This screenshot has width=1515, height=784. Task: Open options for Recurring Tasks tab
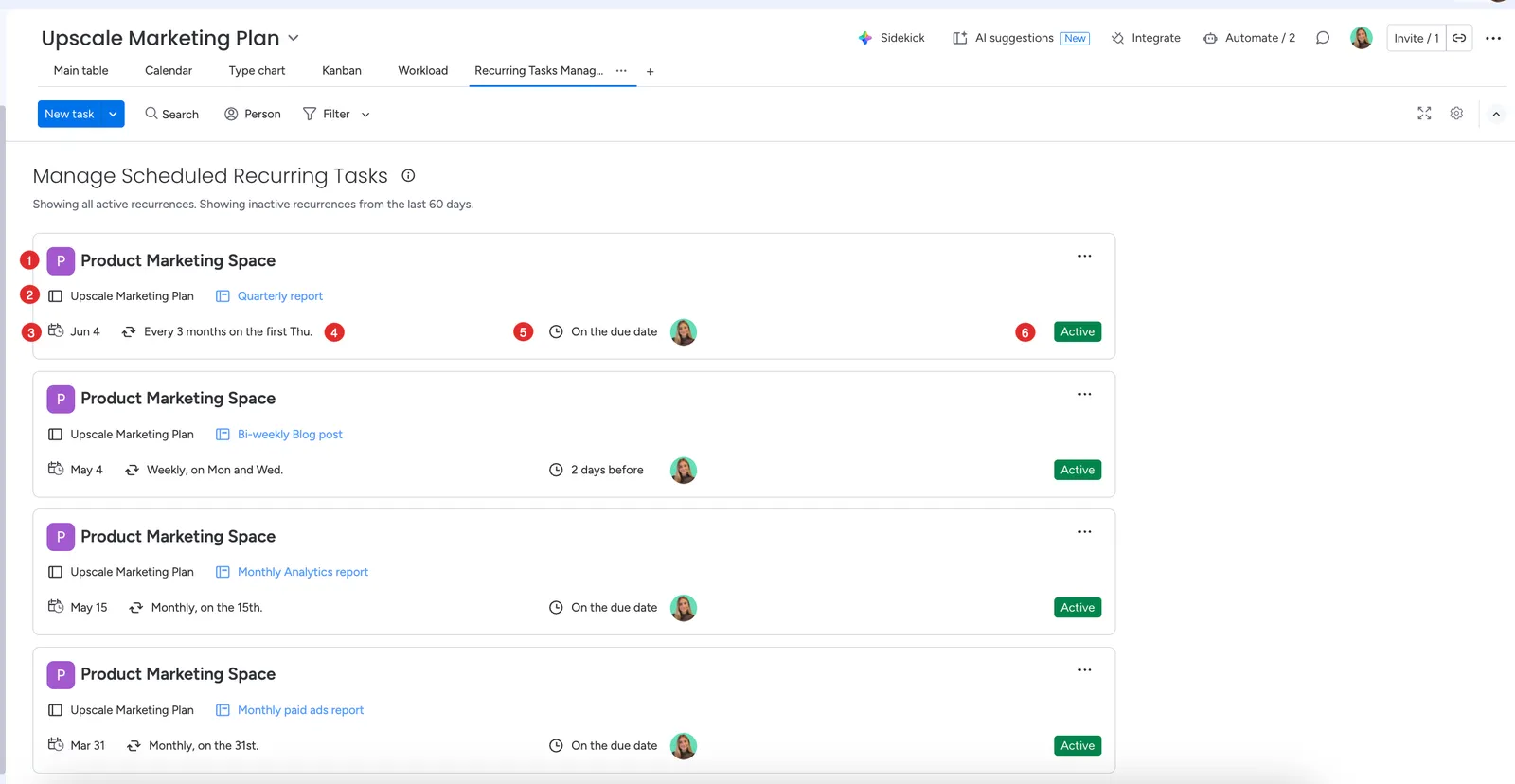pos(621,70)
